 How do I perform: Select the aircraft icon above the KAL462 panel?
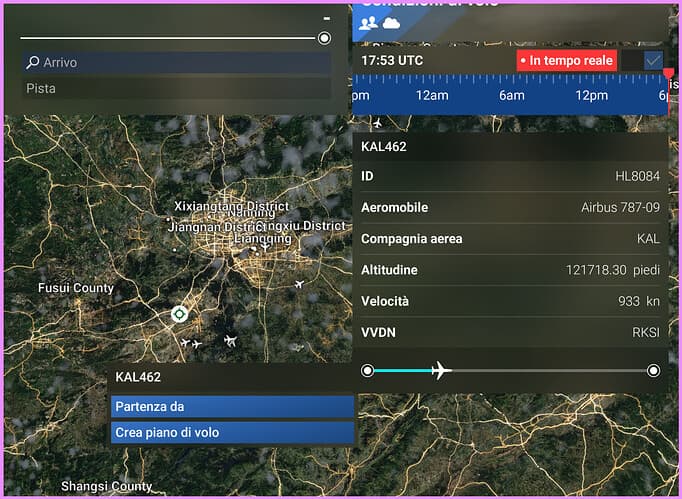coord(377,124)
